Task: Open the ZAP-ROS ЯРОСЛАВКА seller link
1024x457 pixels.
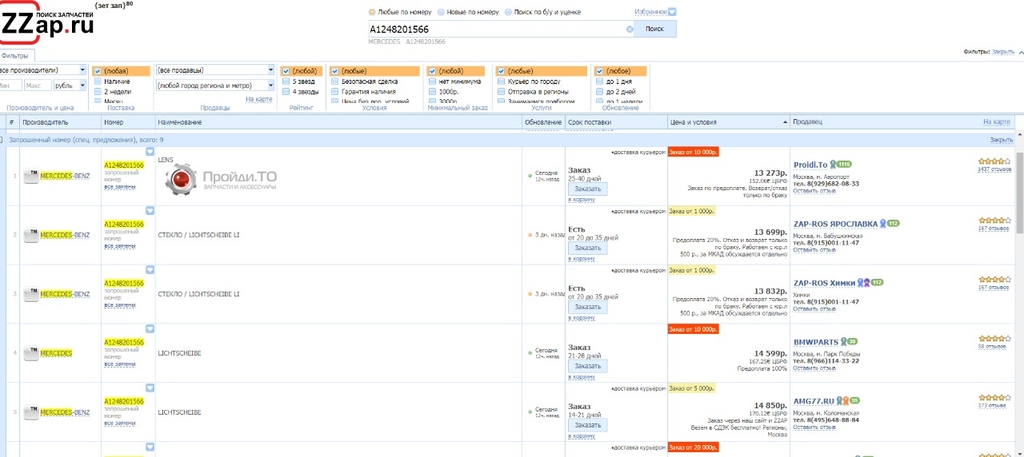Action: point(835,223)
